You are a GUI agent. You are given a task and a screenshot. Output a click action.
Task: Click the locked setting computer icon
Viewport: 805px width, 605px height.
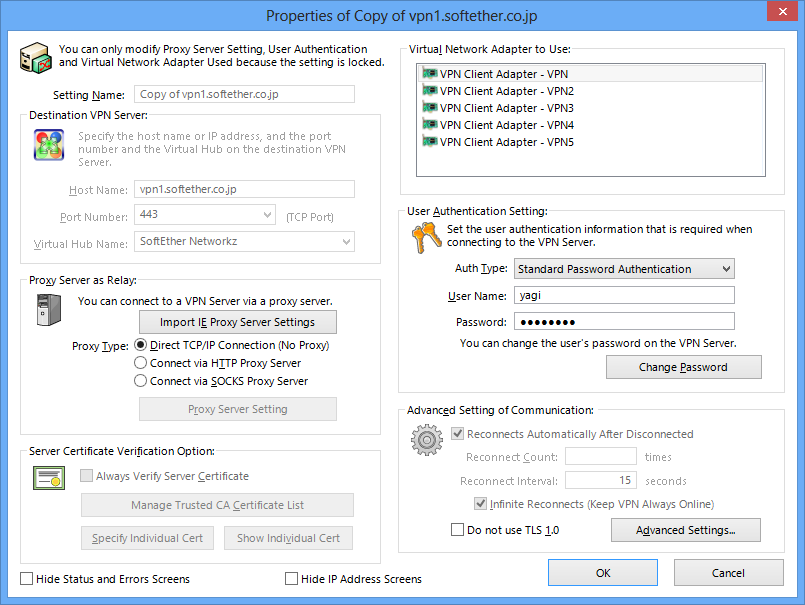tap(37, 57)
